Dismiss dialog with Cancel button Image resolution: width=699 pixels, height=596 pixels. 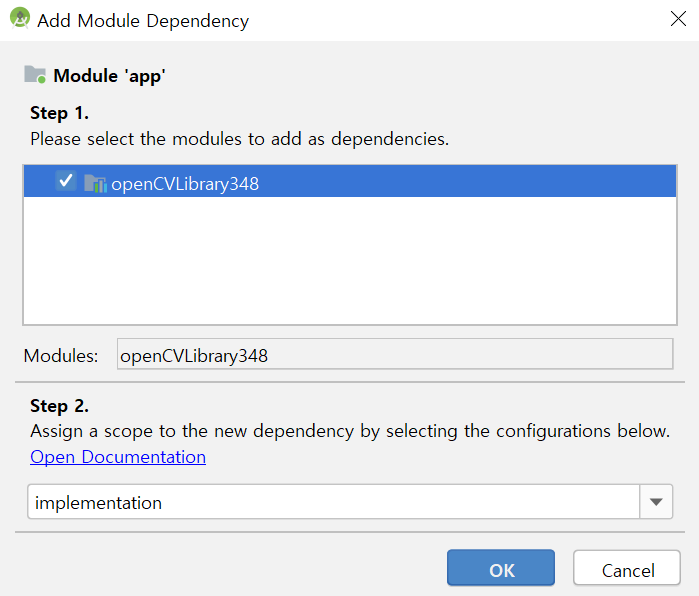coord(627,567)
